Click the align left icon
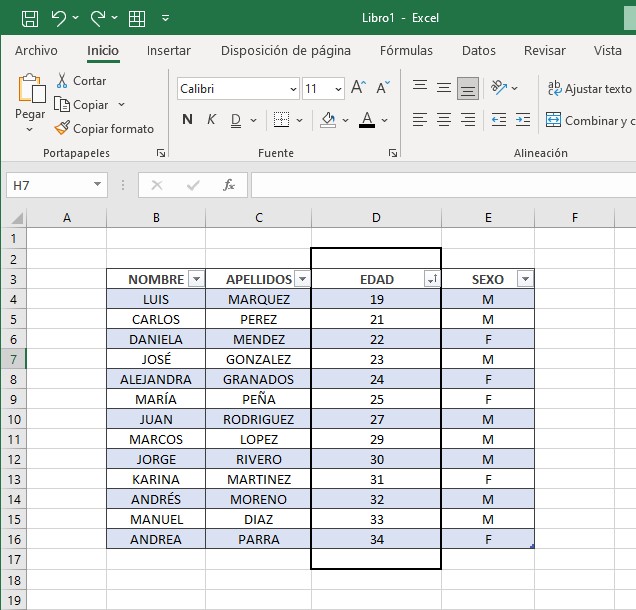The image size is (636, 610). tap(420, 120)
